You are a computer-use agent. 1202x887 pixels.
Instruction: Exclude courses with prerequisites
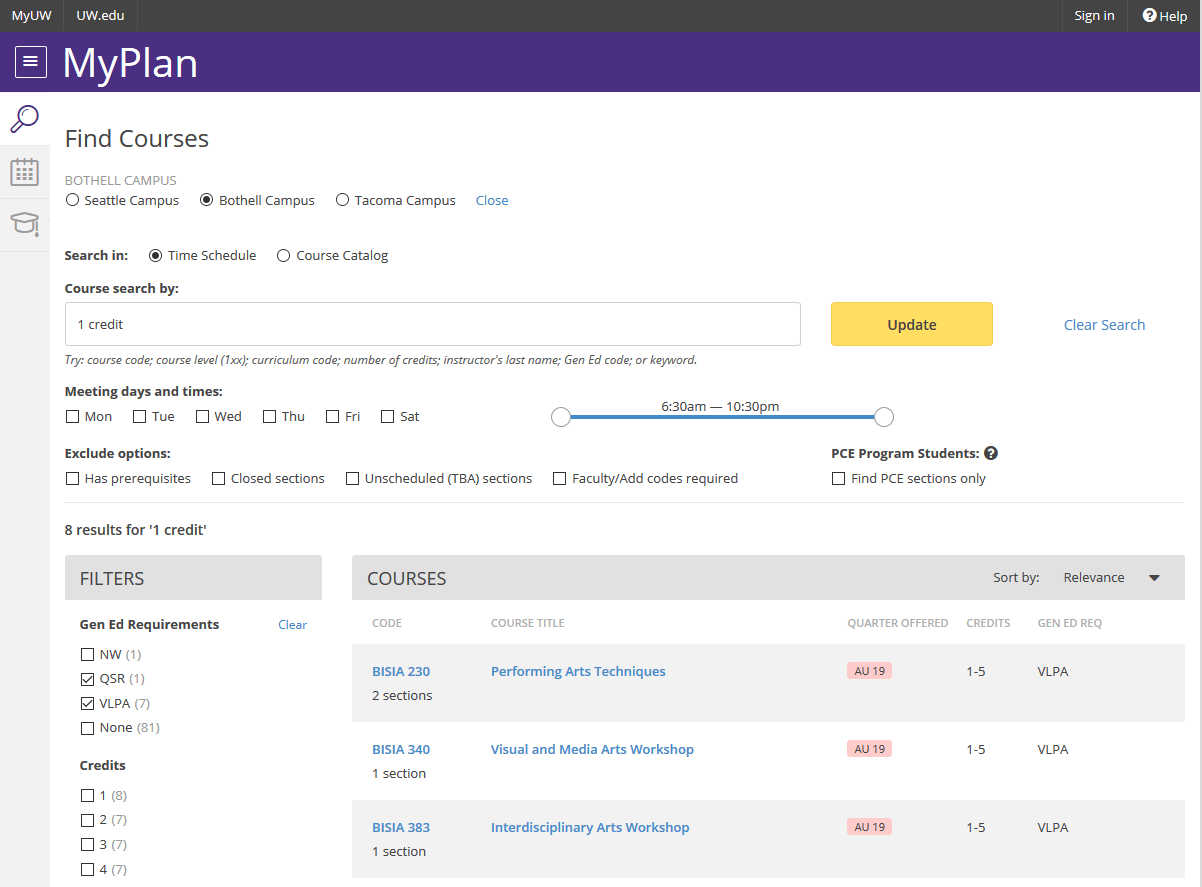[x=72, y=478]
